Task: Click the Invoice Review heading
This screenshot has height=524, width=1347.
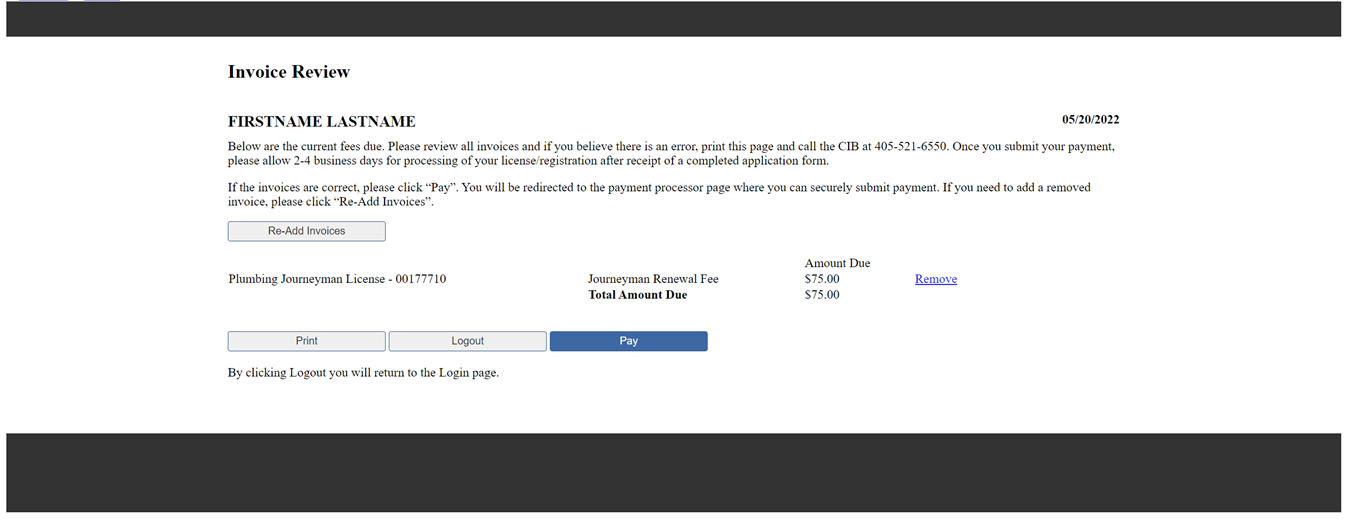Action: coord(289,72)
